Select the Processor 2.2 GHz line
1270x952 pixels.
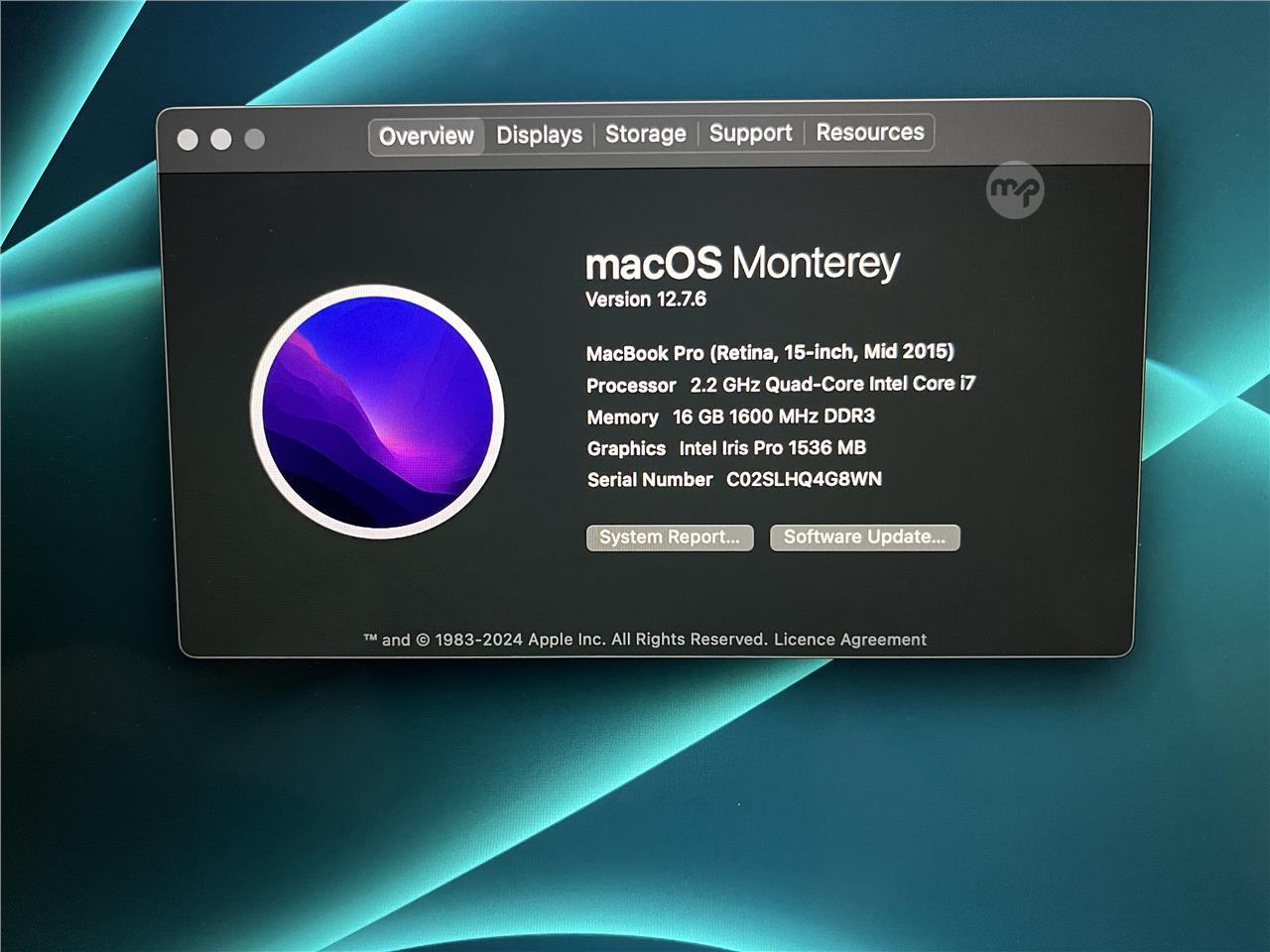780,385
